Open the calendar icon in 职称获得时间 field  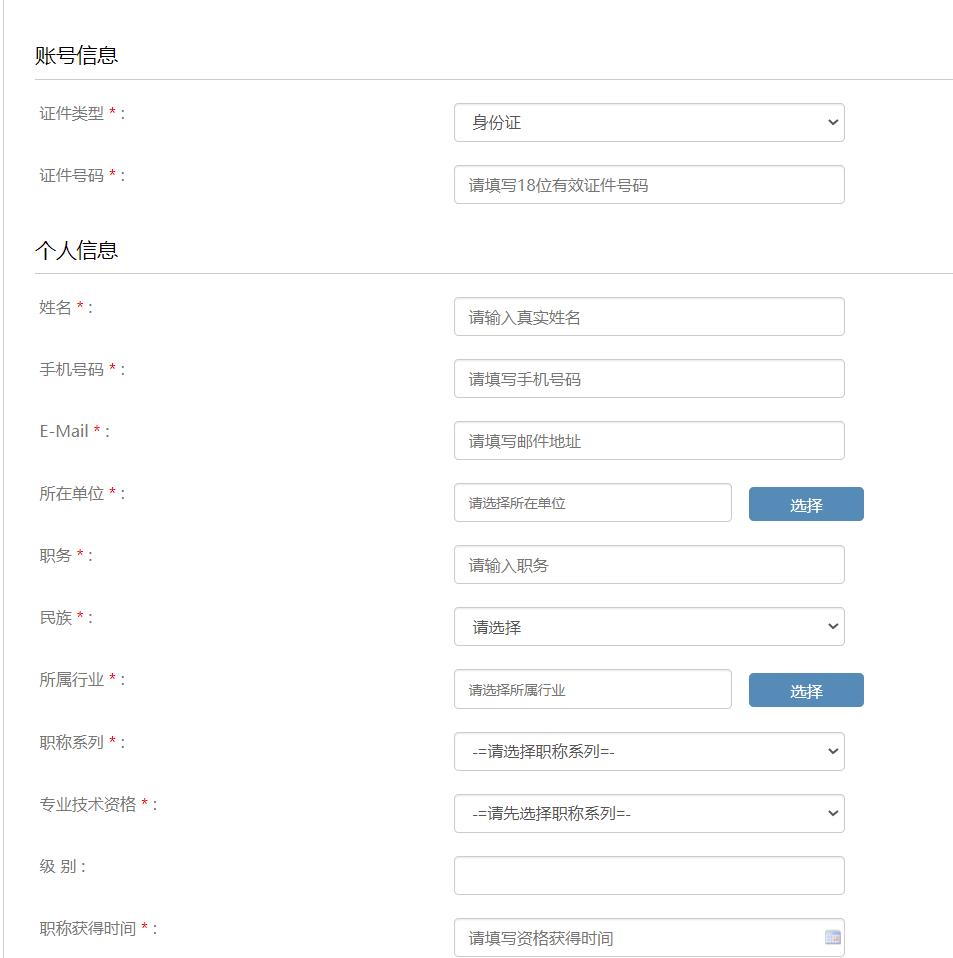tap(832, 937)
